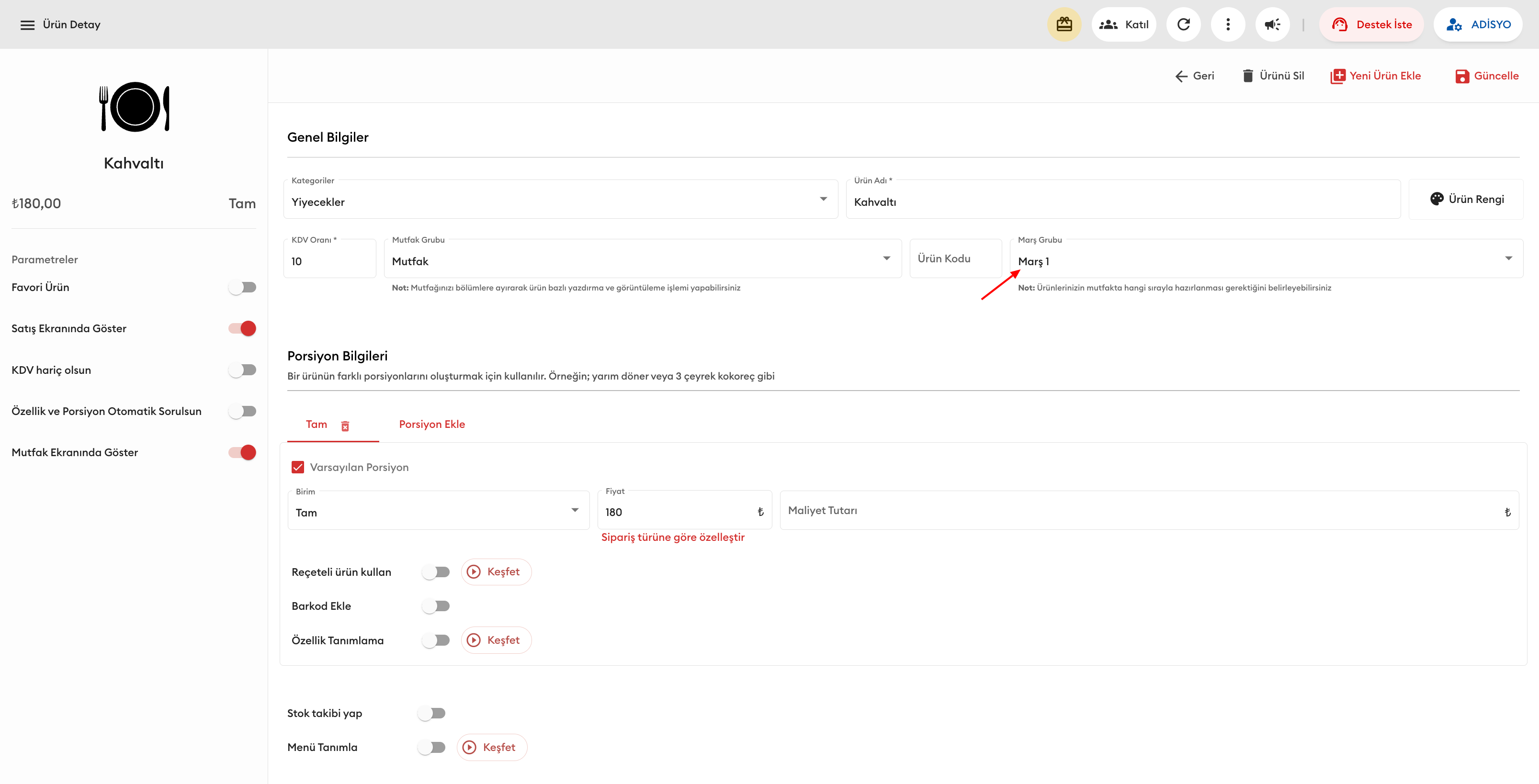The width and height of the screenshot is (1539, 784).
Task: Open the Birim dropdown showing Tam
Action: [439, 511]
